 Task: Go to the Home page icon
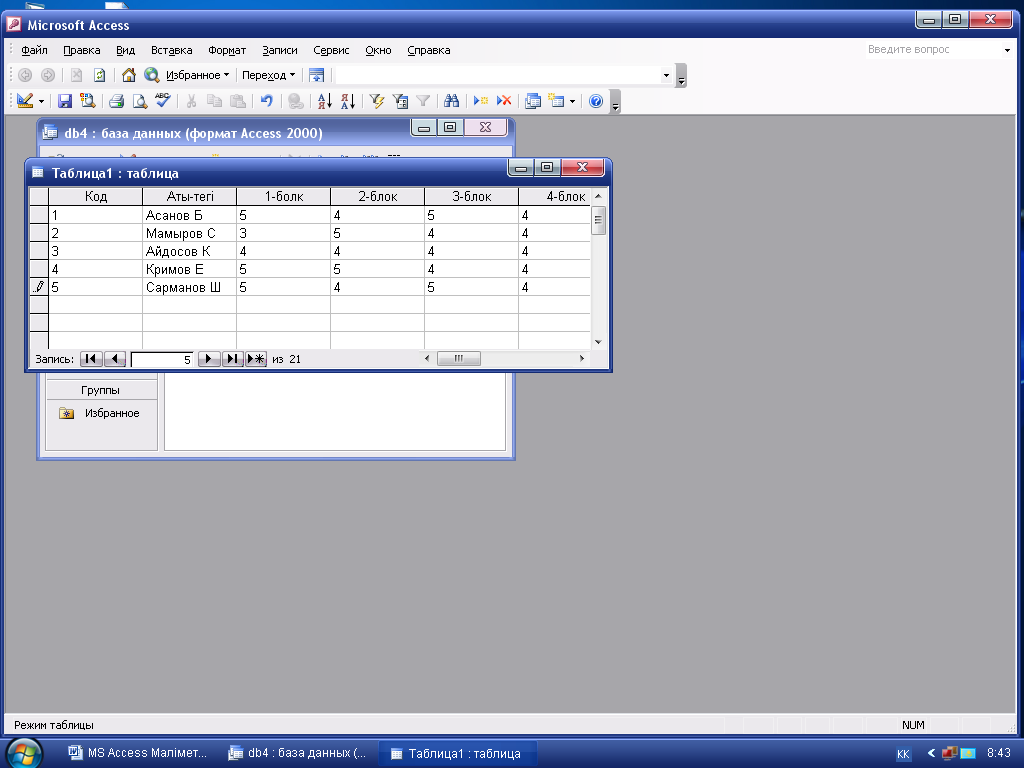click(129, 75)
